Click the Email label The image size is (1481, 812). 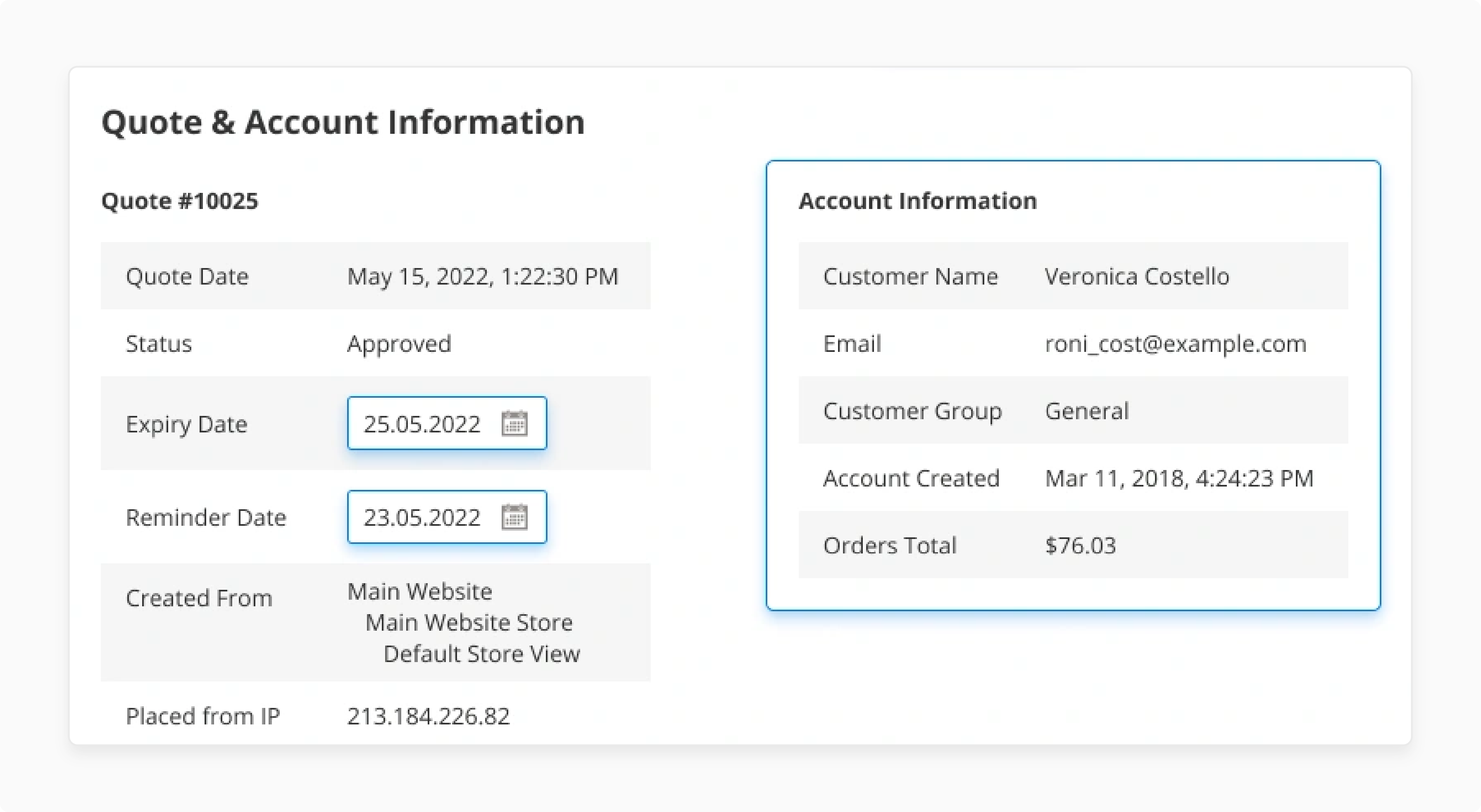click(852, 344)
